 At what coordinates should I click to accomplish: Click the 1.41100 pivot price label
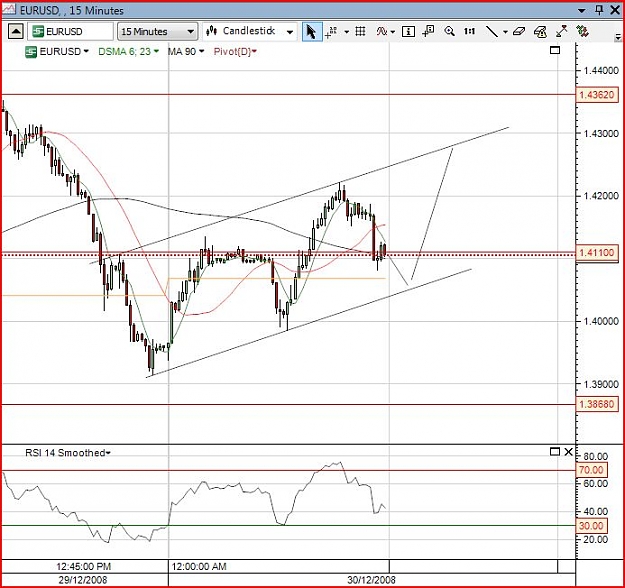click(x=597, y=253)
